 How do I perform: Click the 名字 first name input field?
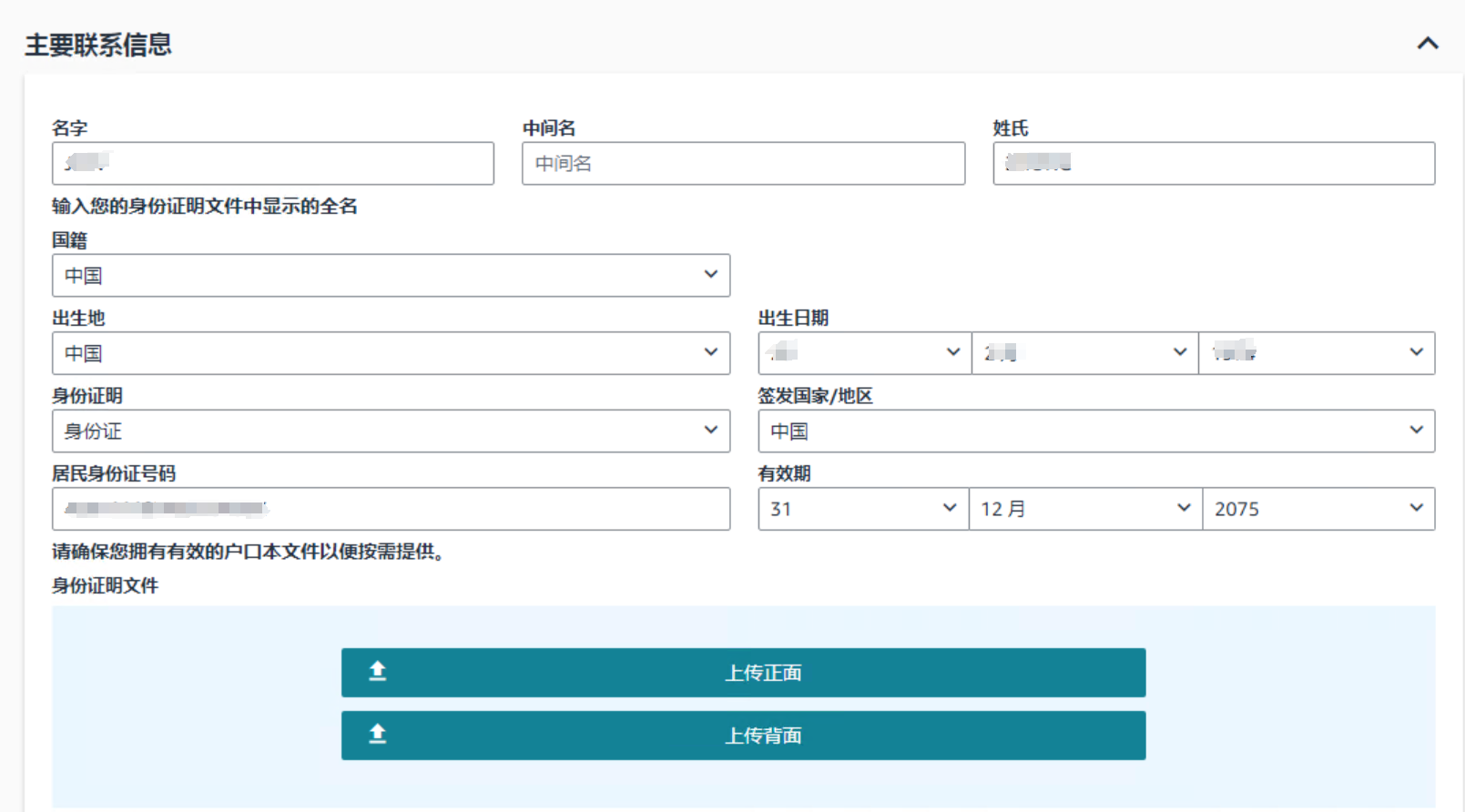(x=272, y=164)
